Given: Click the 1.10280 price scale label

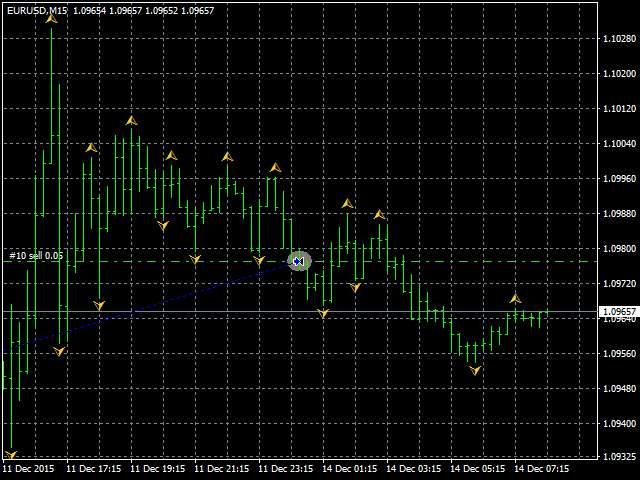Looking at the screenshot, I should click(x=619, y=39).
